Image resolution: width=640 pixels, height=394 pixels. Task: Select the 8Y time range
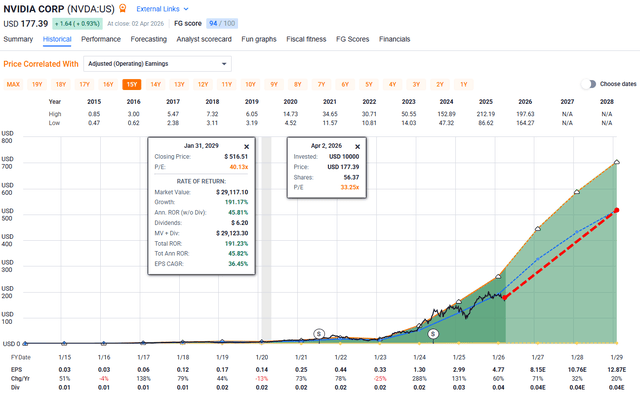[x=298, y=85]
